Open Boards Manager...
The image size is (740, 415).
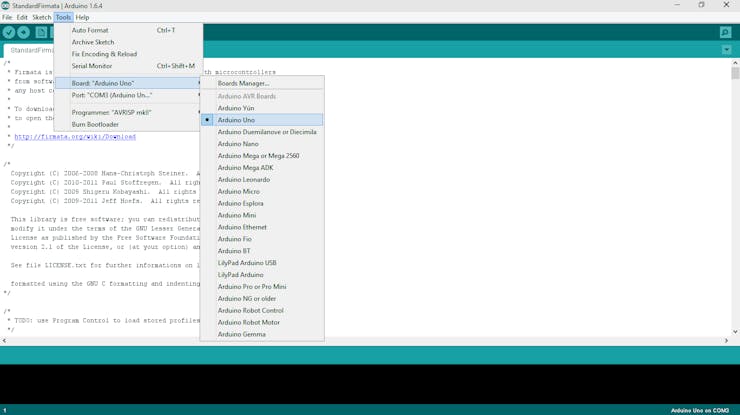243,84
